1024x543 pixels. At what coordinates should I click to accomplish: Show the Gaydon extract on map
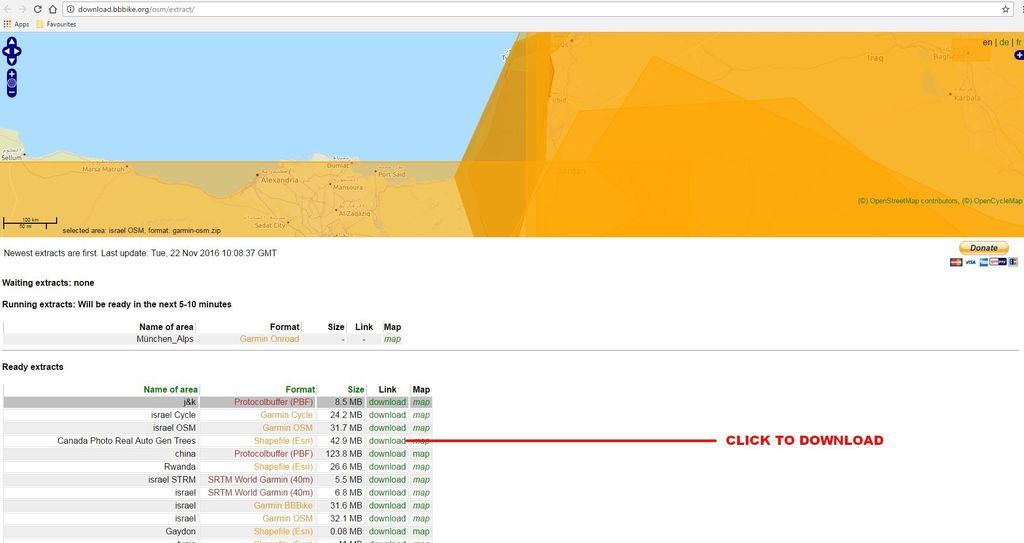pos(421,532)
